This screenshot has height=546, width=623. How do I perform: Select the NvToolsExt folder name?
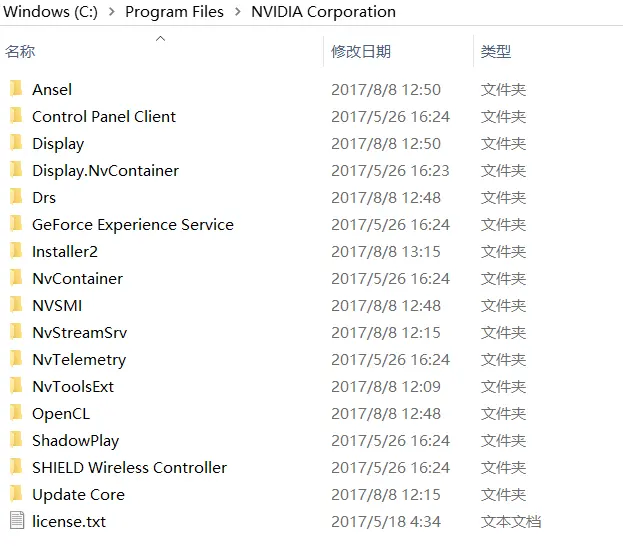(x=73, y=387)
